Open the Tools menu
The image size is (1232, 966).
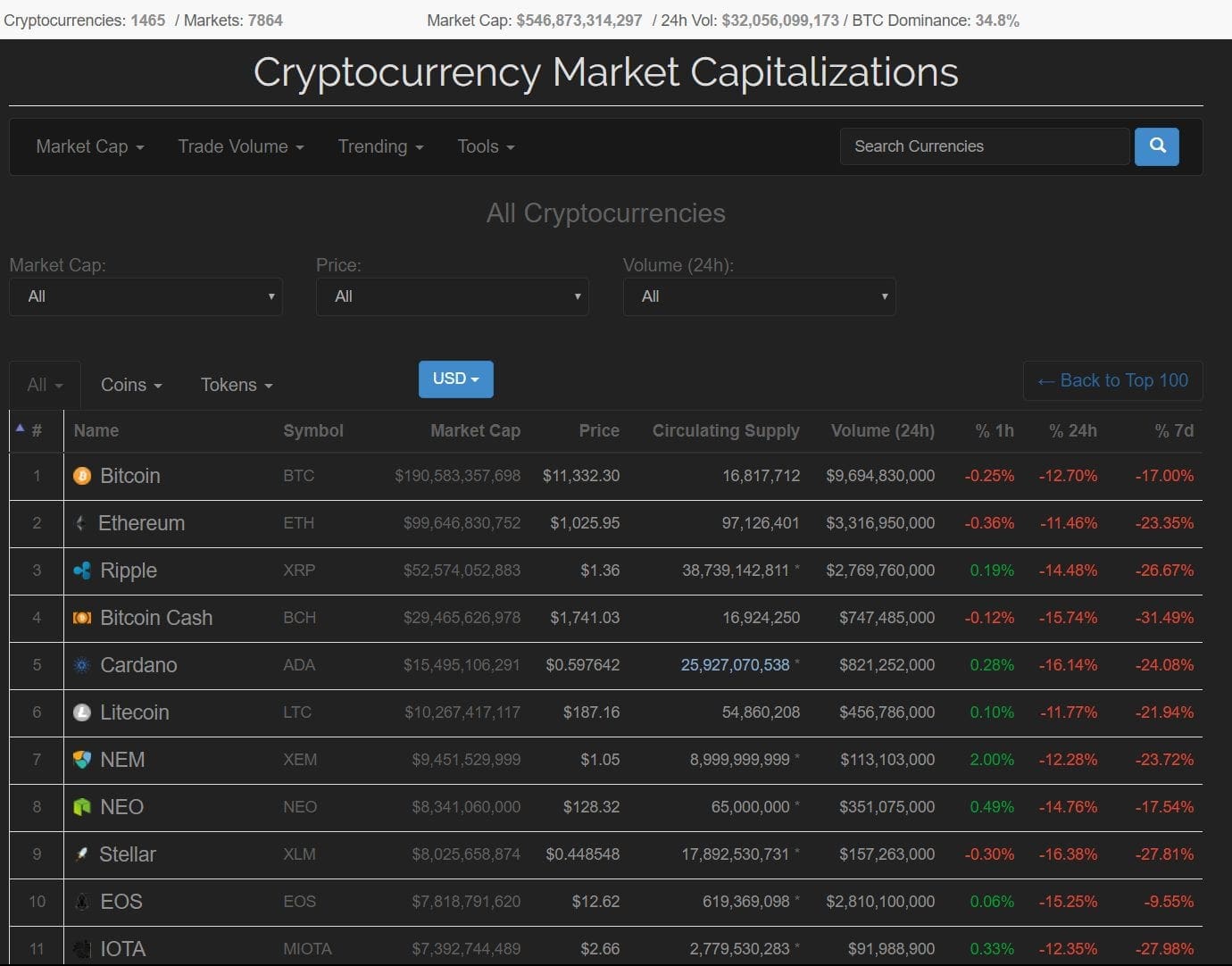point(486,146)
